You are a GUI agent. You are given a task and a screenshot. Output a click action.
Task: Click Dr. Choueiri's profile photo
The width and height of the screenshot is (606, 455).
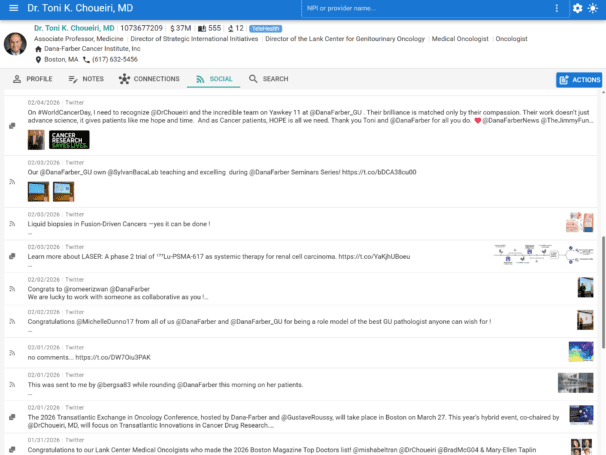pos(15,43)
